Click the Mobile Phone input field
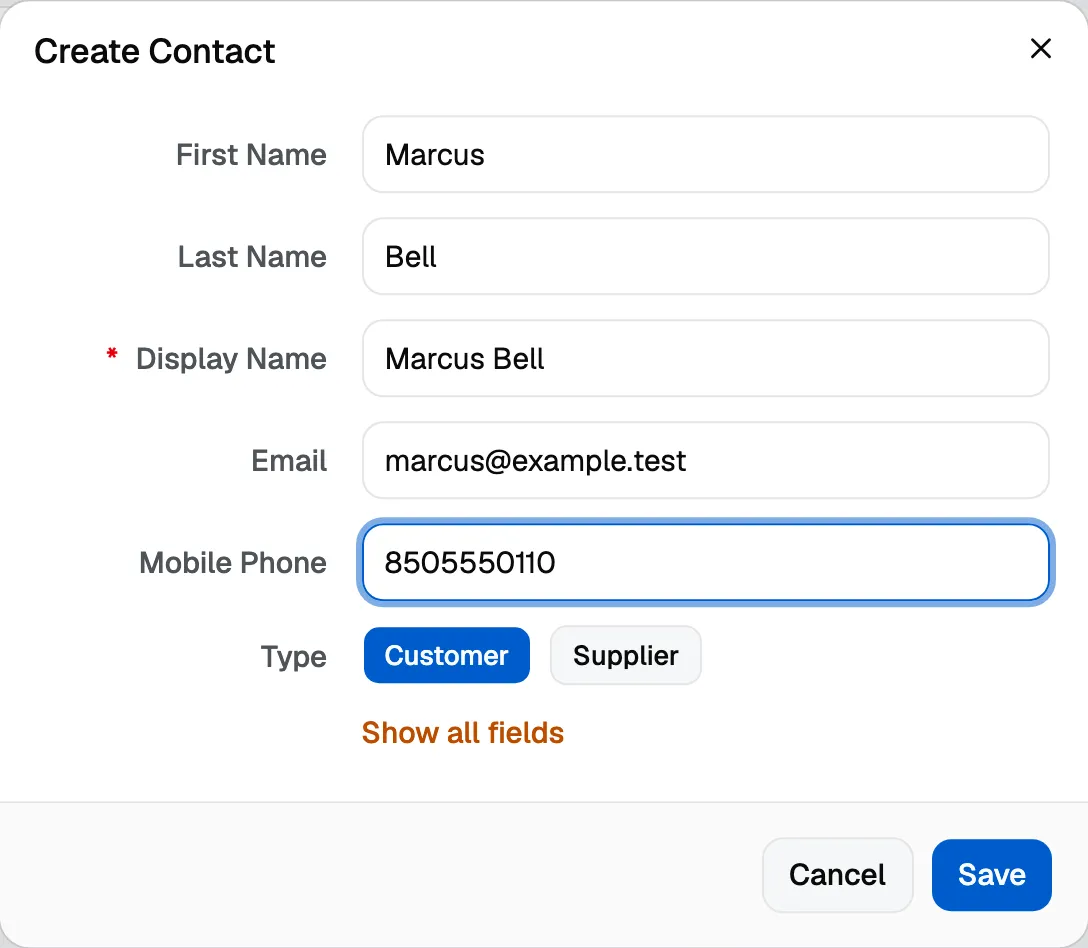The width and height of the screenshot is (1088, 948). [706, 562]
